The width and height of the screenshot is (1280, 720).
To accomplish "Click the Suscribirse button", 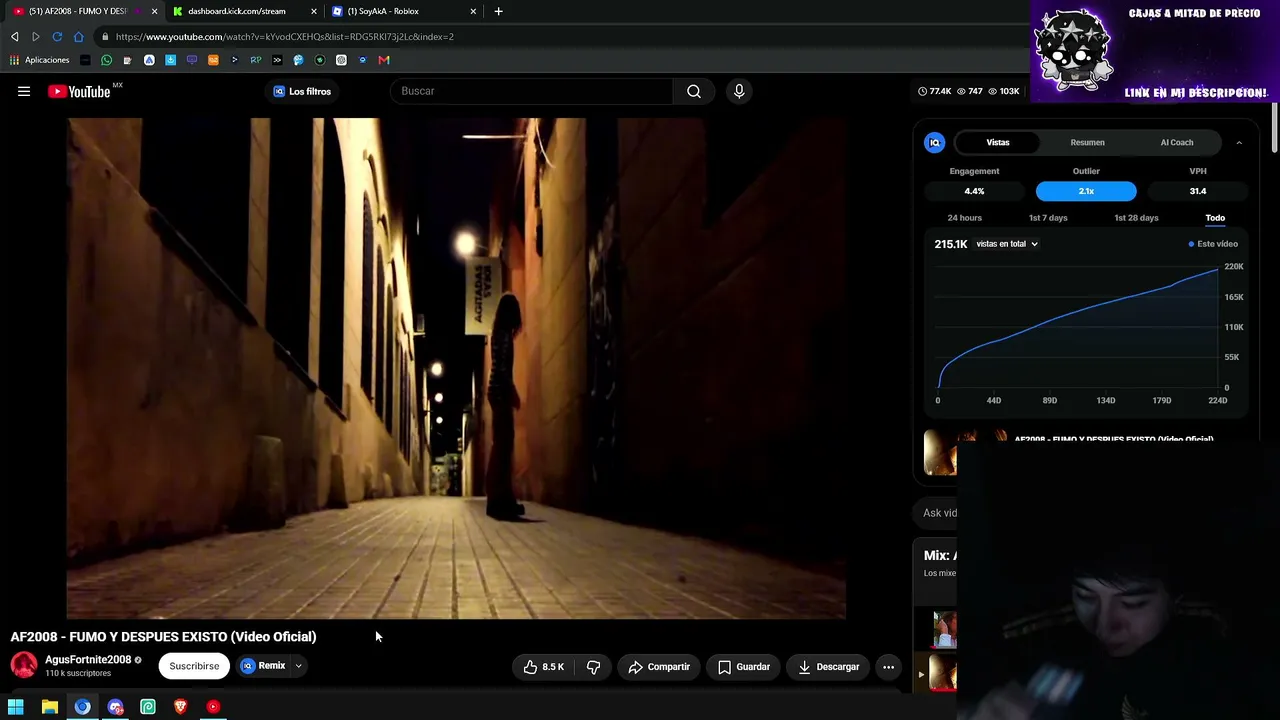I will coord(194,666).
